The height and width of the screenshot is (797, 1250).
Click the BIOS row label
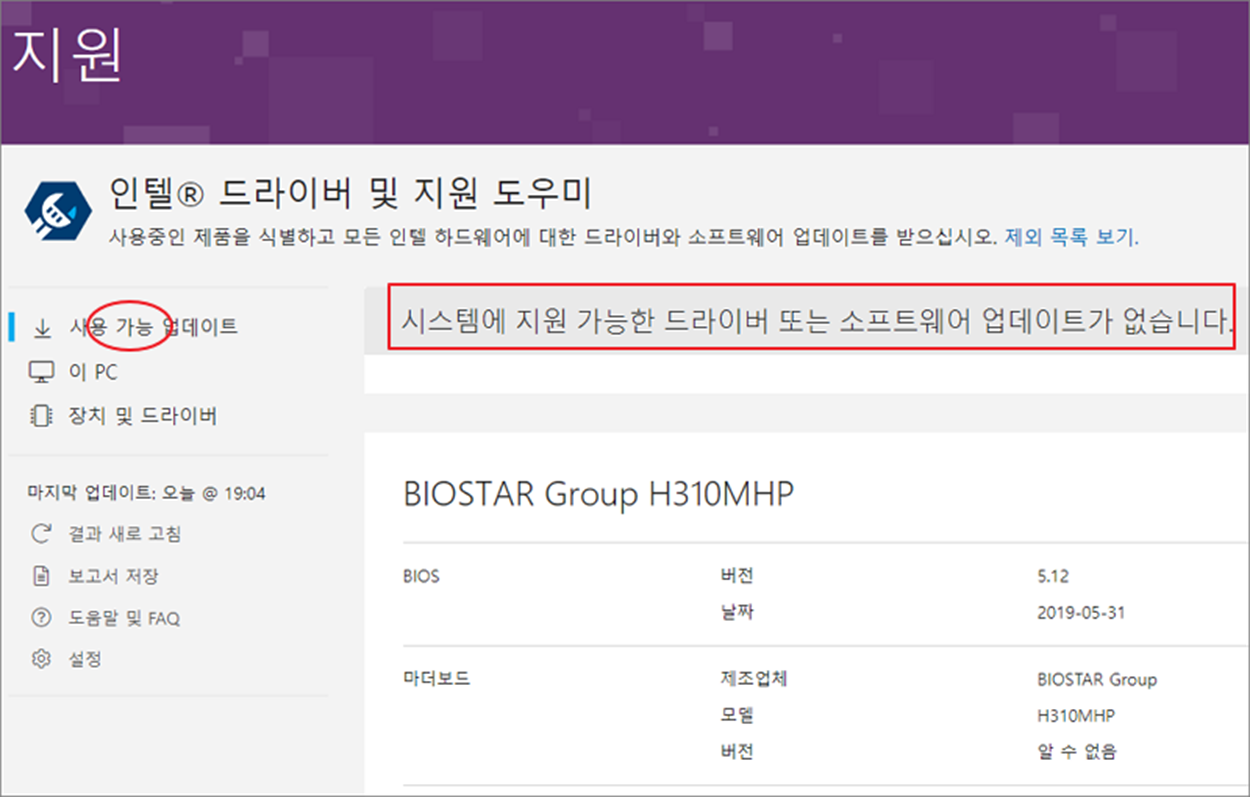pos(421,577)
